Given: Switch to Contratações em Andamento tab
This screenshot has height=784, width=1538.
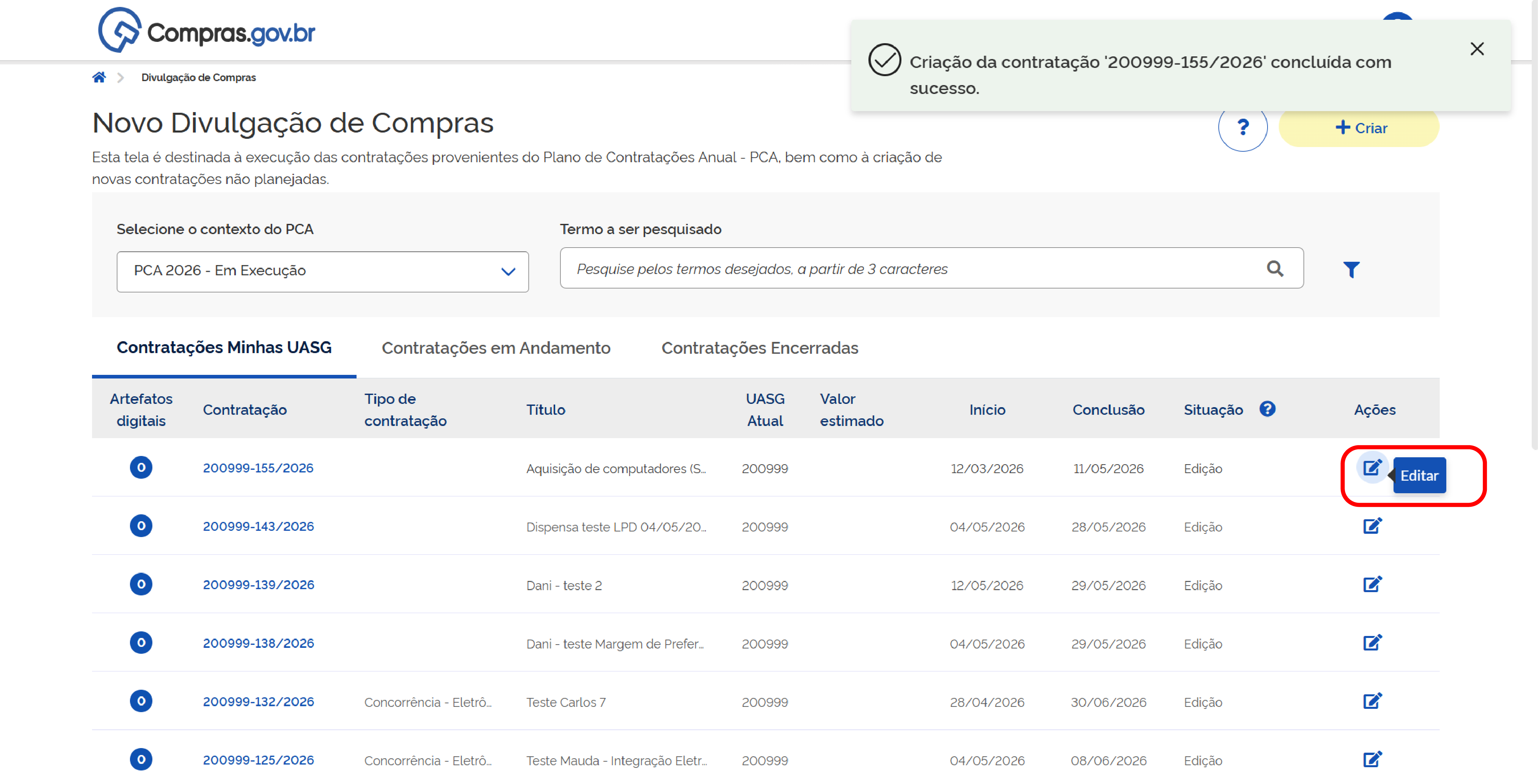Looking at the screenshot, I should tap(495, 348).
